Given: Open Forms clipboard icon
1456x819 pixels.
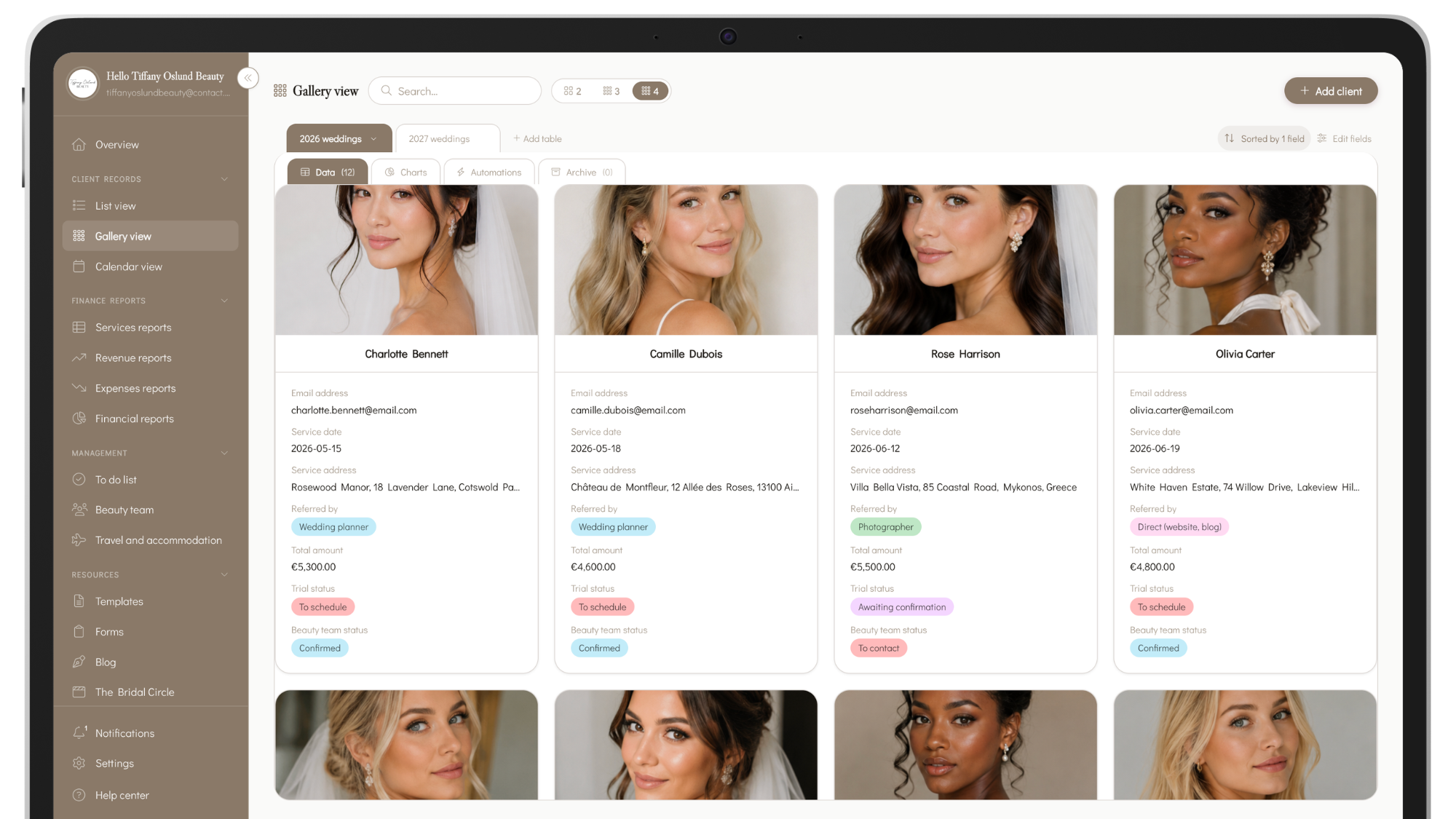Looking at the screenshot, I should (x=79, y=631).
